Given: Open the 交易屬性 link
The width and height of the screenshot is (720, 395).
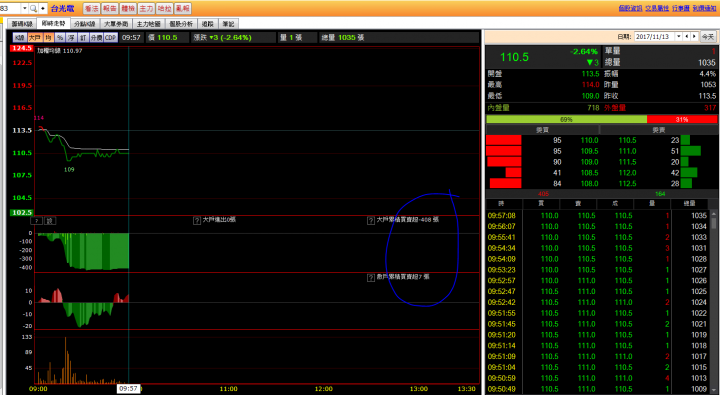Looking at the screenshot, I should [657, 8].
